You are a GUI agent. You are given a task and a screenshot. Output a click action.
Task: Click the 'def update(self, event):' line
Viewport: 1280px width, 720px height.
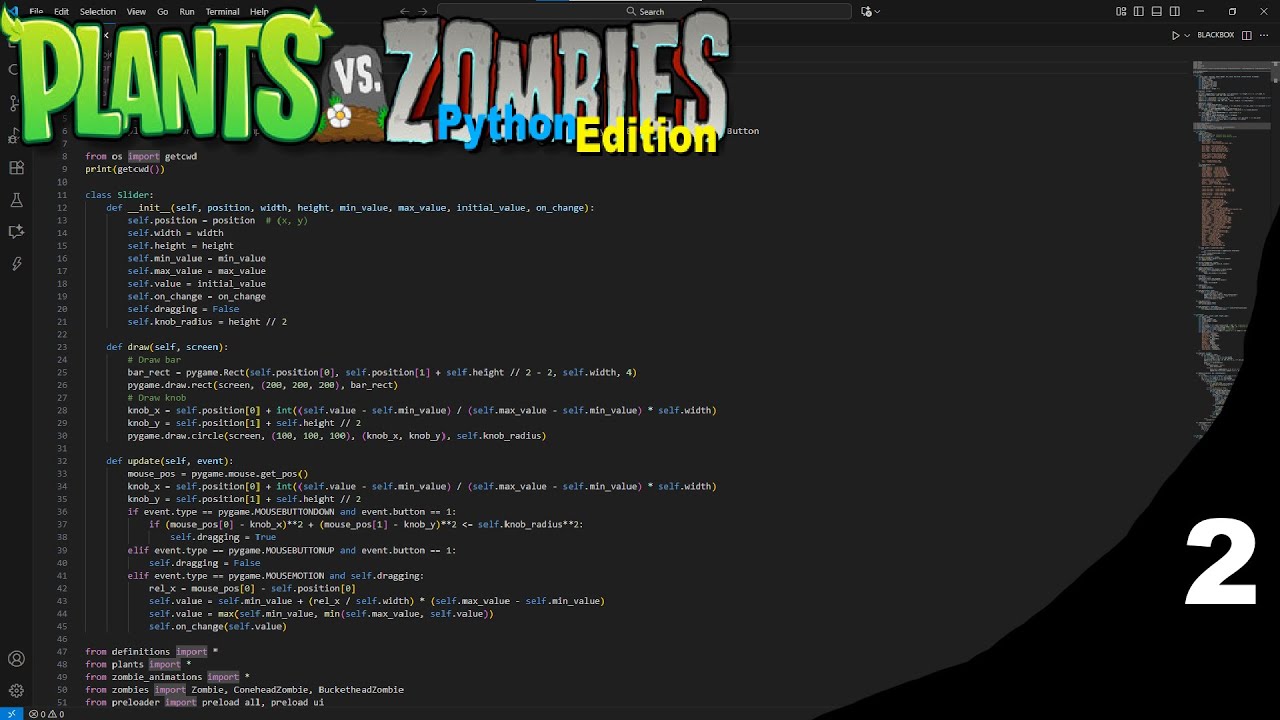pos(170,461)
